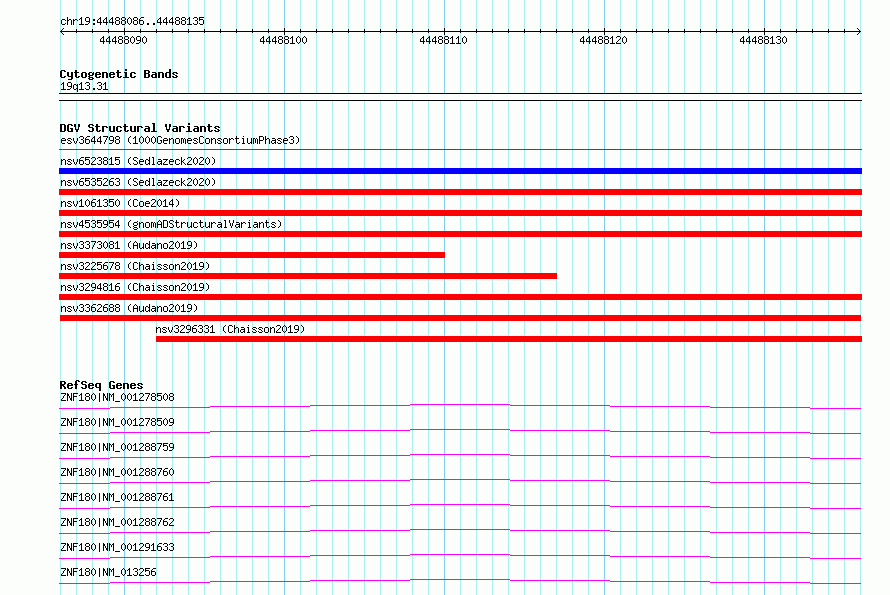Screen dimensions: 890x595
Task: Click the chr19:44488086..44488135 coordinate label
Action: coord(132,21)
